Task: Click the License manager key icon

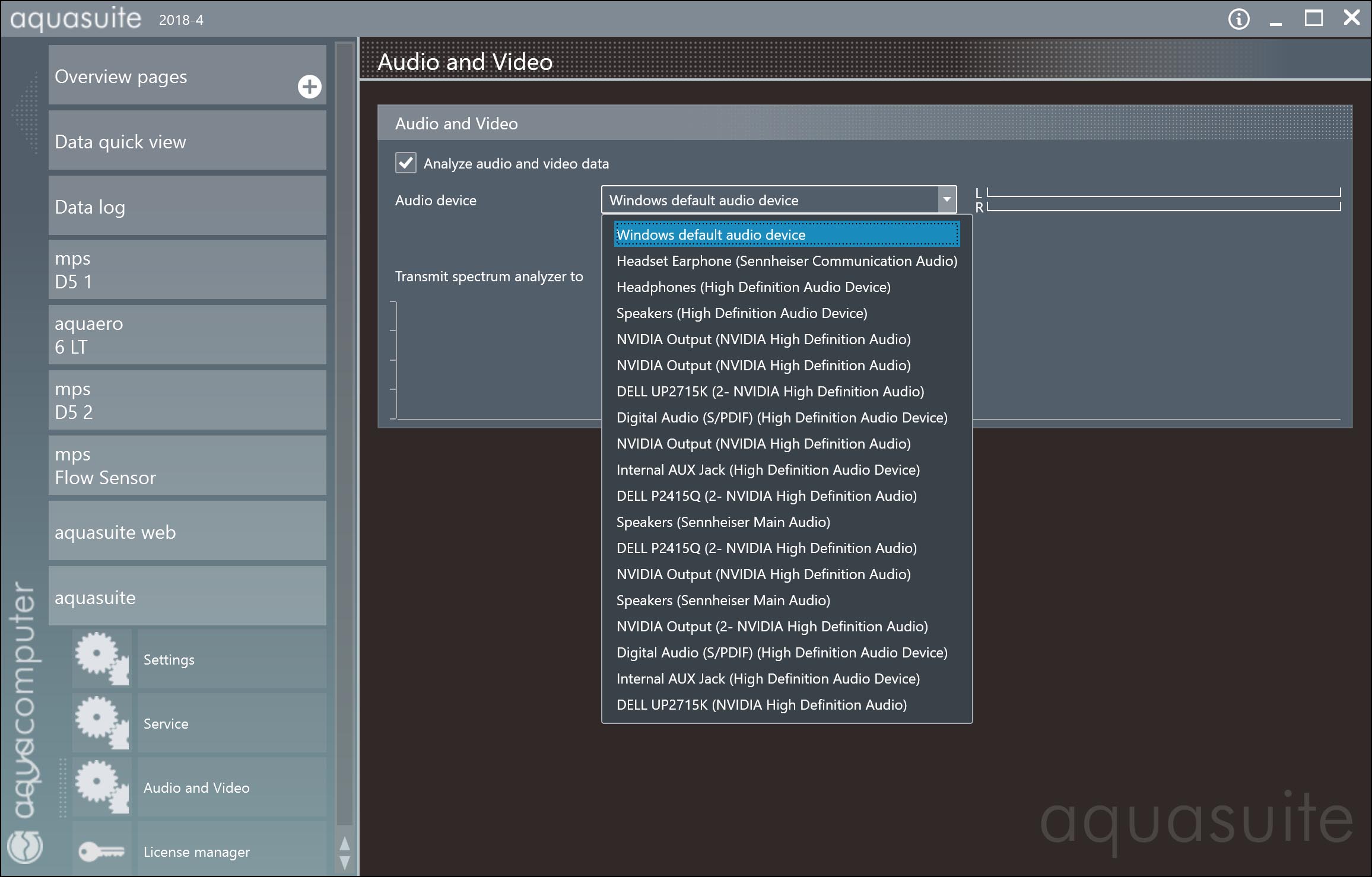Action: click(x=101, y=851)
